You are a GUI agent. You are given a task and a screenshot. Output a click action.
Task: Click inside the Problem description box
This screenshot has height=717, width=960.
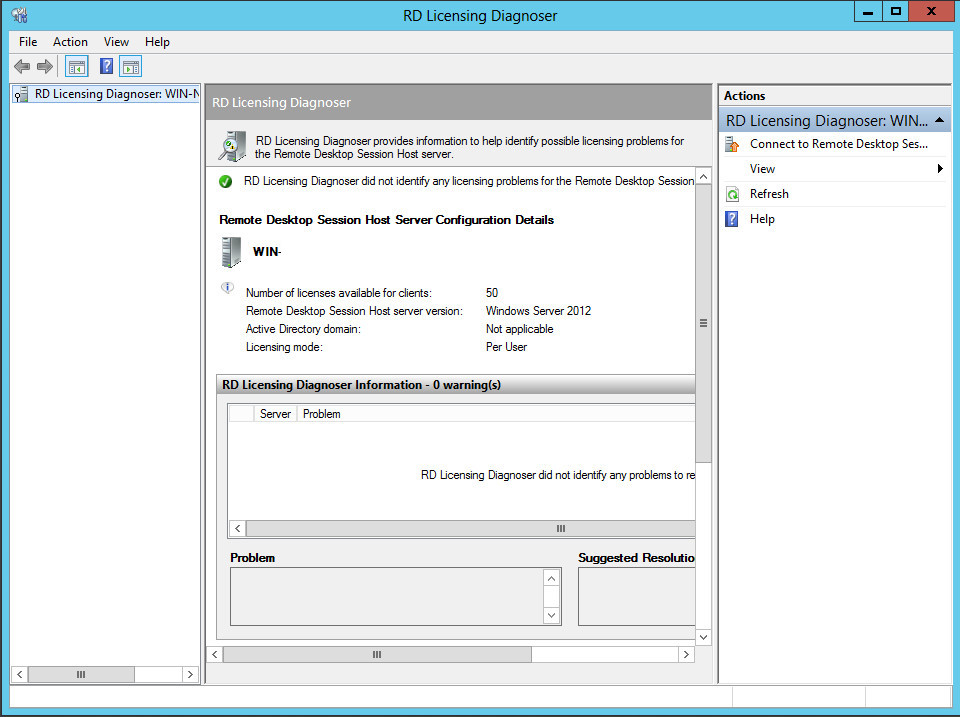coord(387,596)
